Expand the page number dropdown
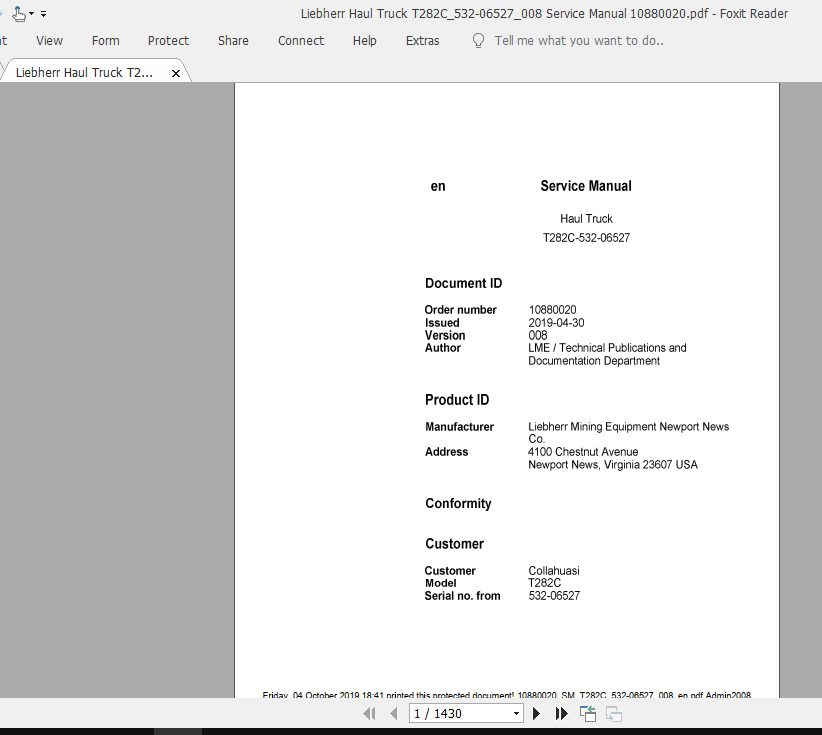Viewport: 822px width, 735px height. click(x=516, y=714)
